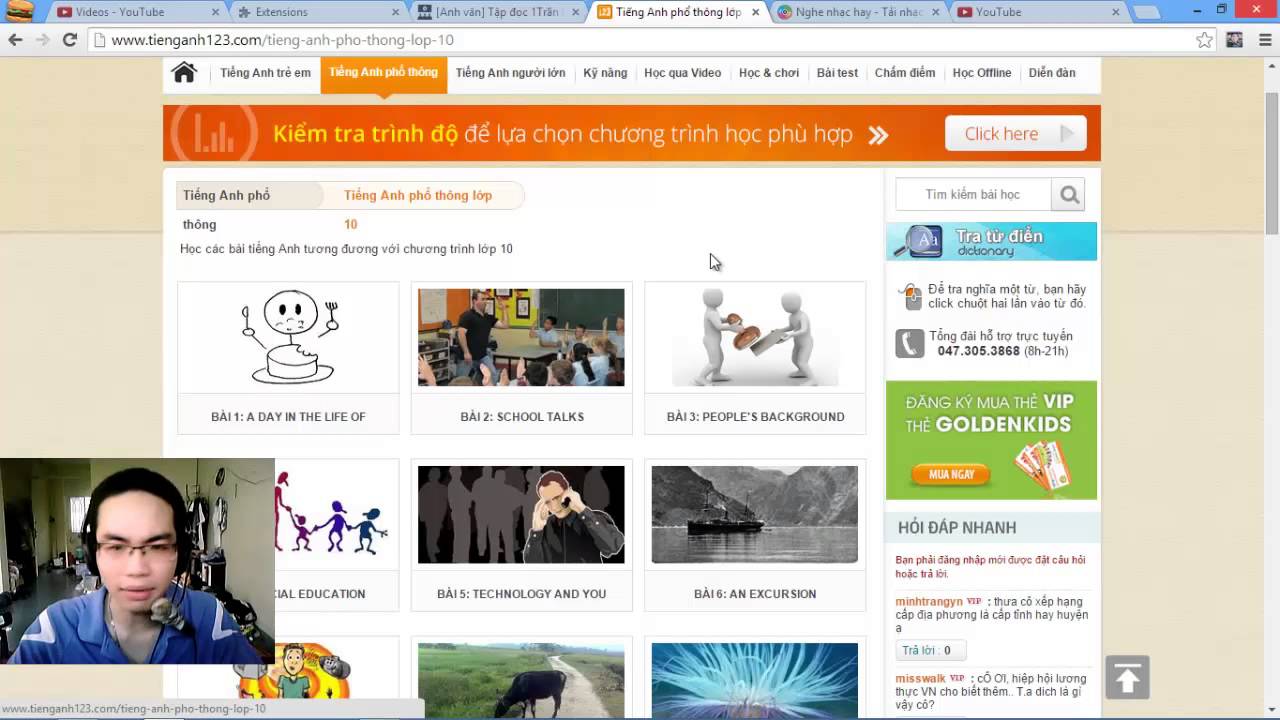Open the Học qua Video menu
Image resolution: width=1280 pixels, height=720 pixels.
click(x=683, y=73)
